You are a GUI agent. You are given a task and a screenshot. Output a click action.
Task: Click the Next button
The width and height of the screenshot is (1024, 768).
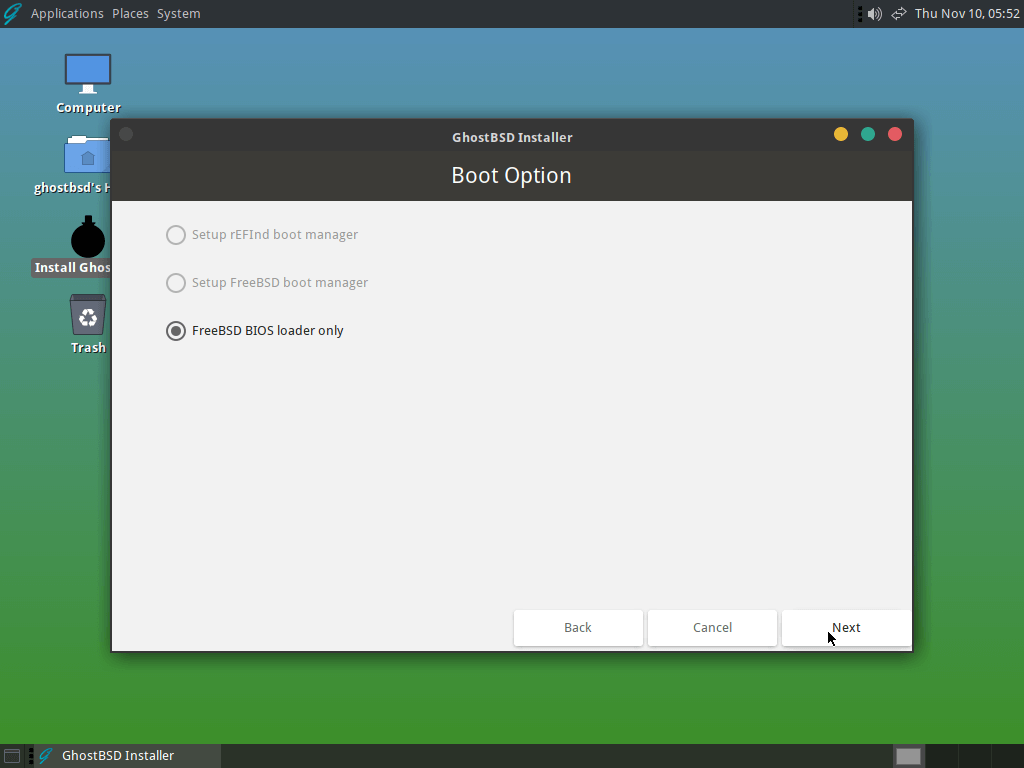846,628
